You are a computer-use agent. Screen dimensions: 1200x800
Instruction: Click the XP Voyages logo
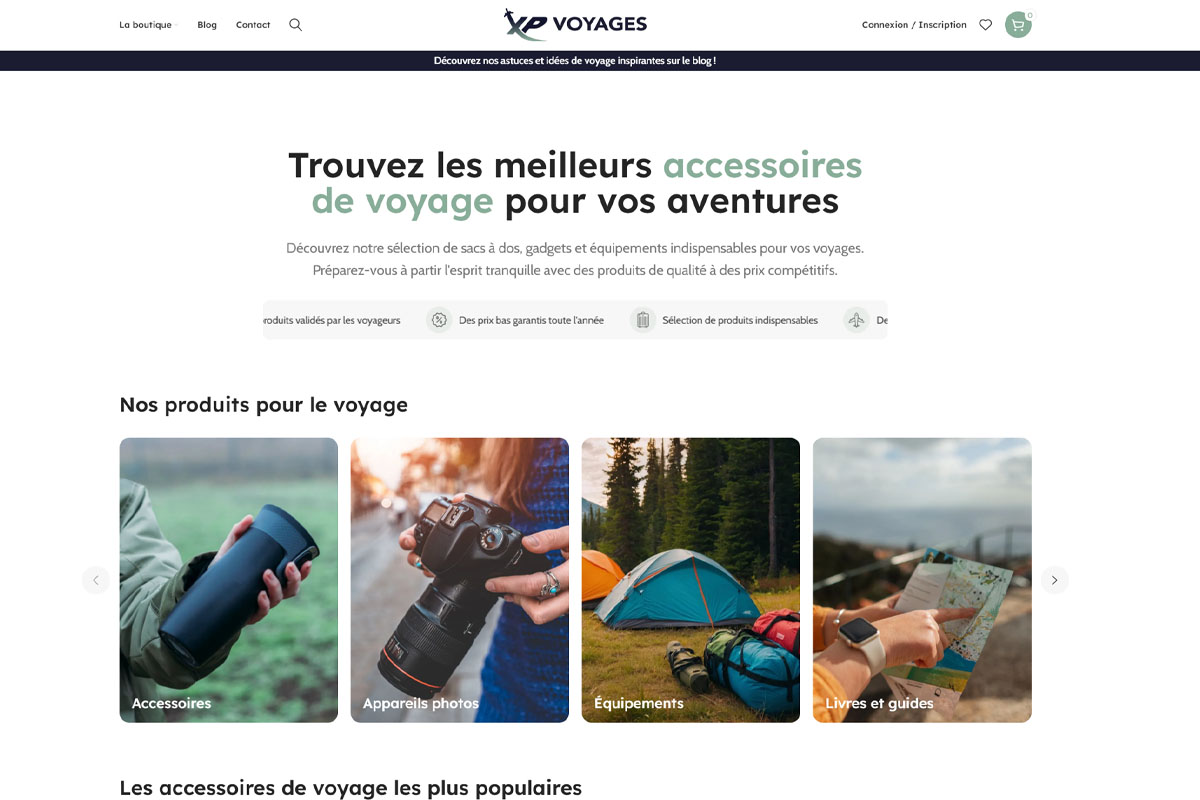pos(575,24)
